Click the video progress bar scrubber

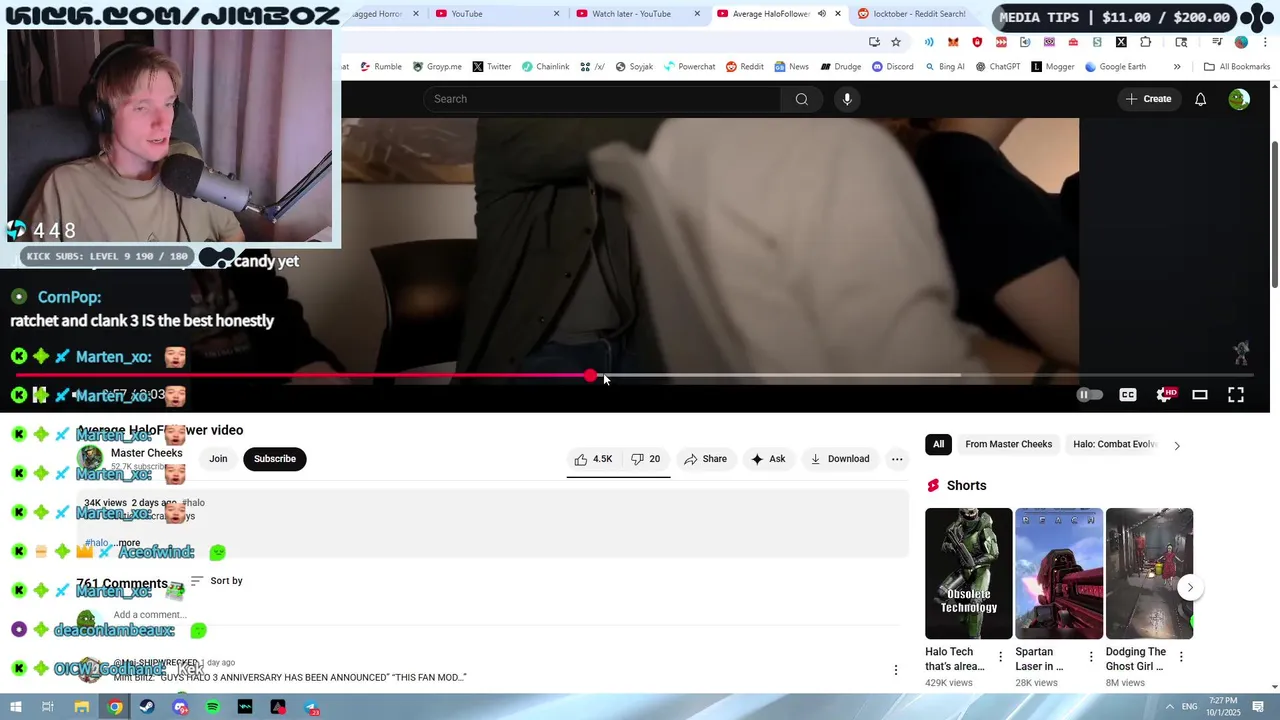point(591,376)
